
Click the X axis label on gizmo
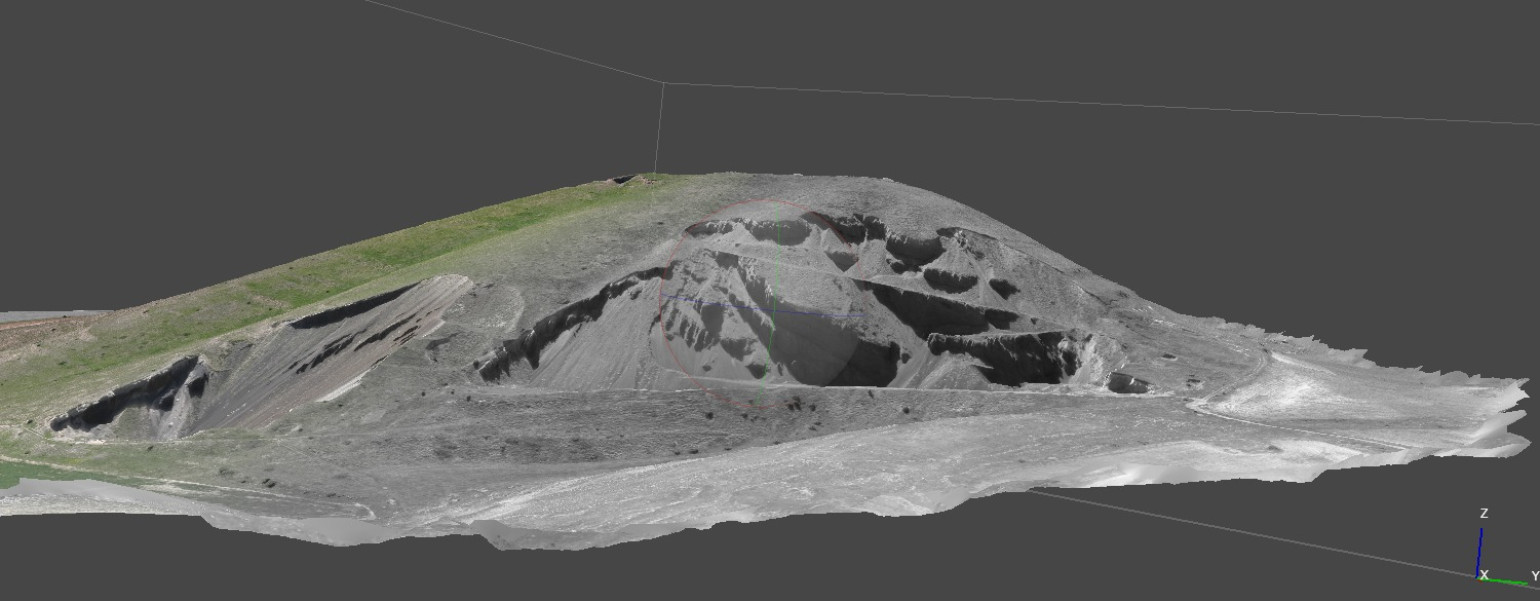(1484, 575)
